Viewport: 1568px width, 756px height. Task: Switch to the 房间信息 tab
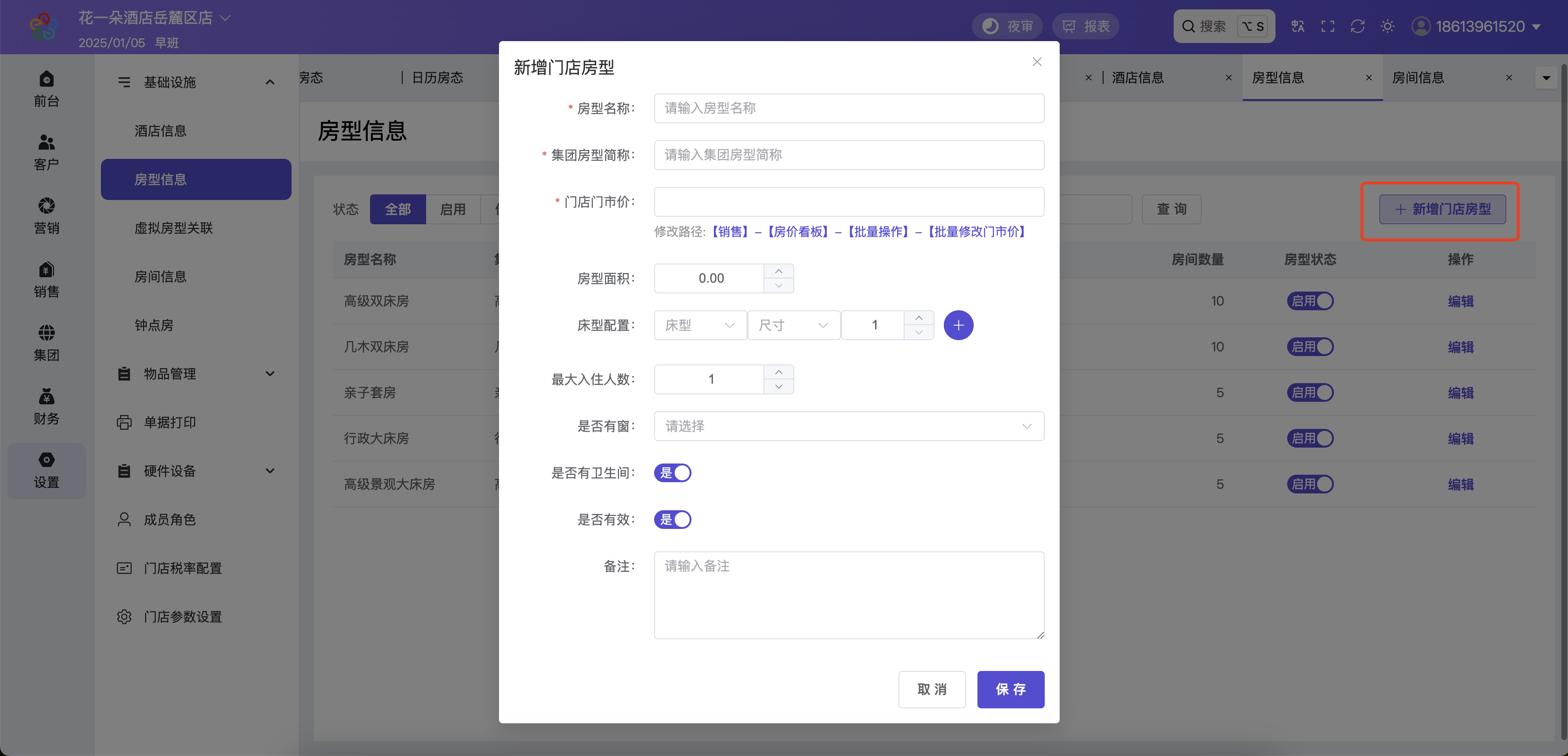(x=1418, y=77)
